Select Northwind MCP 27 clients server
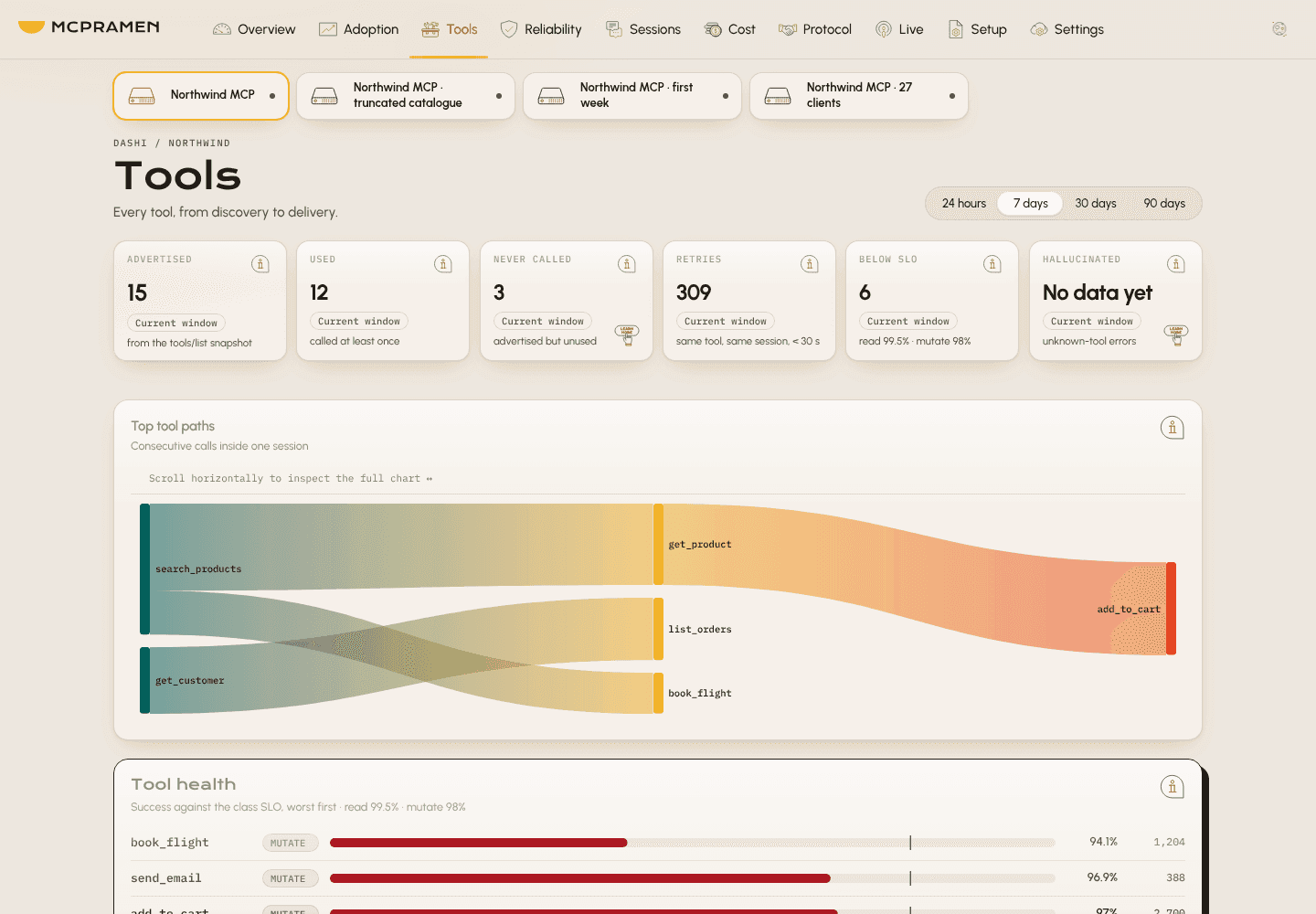This screenshot has width=1316, height=914. (859, 96)
